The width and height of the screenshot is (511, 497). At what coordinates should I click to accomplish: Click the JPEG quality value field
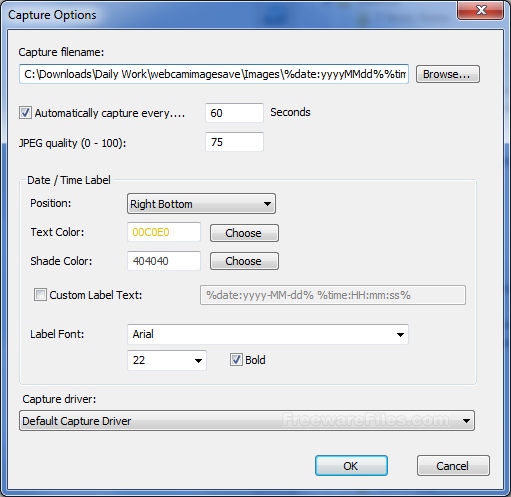coord(234,142)
